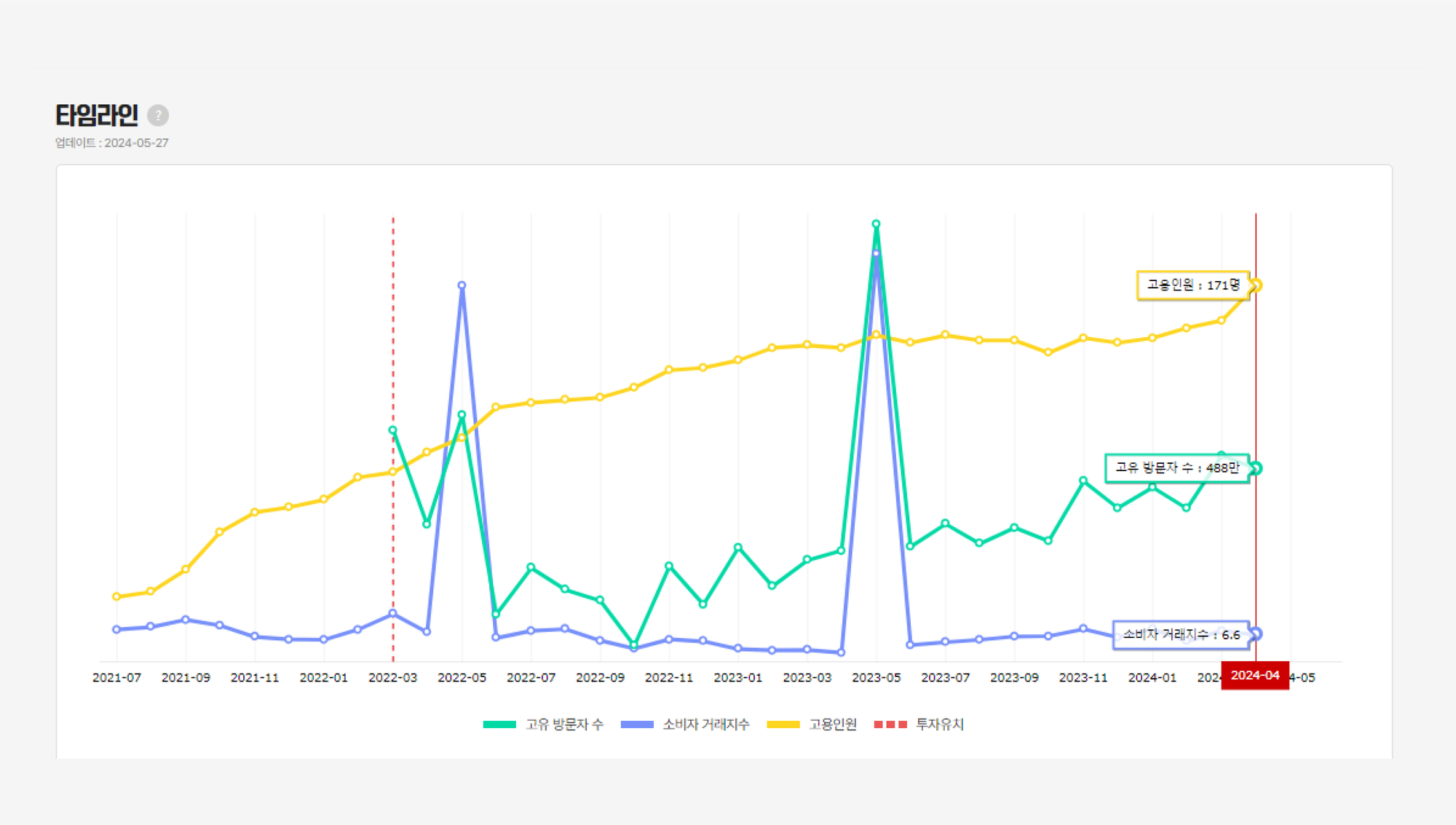This screenshot has width=1456, height=825.
Task: Click the 타임라인 heading
Action: [97, 115]
